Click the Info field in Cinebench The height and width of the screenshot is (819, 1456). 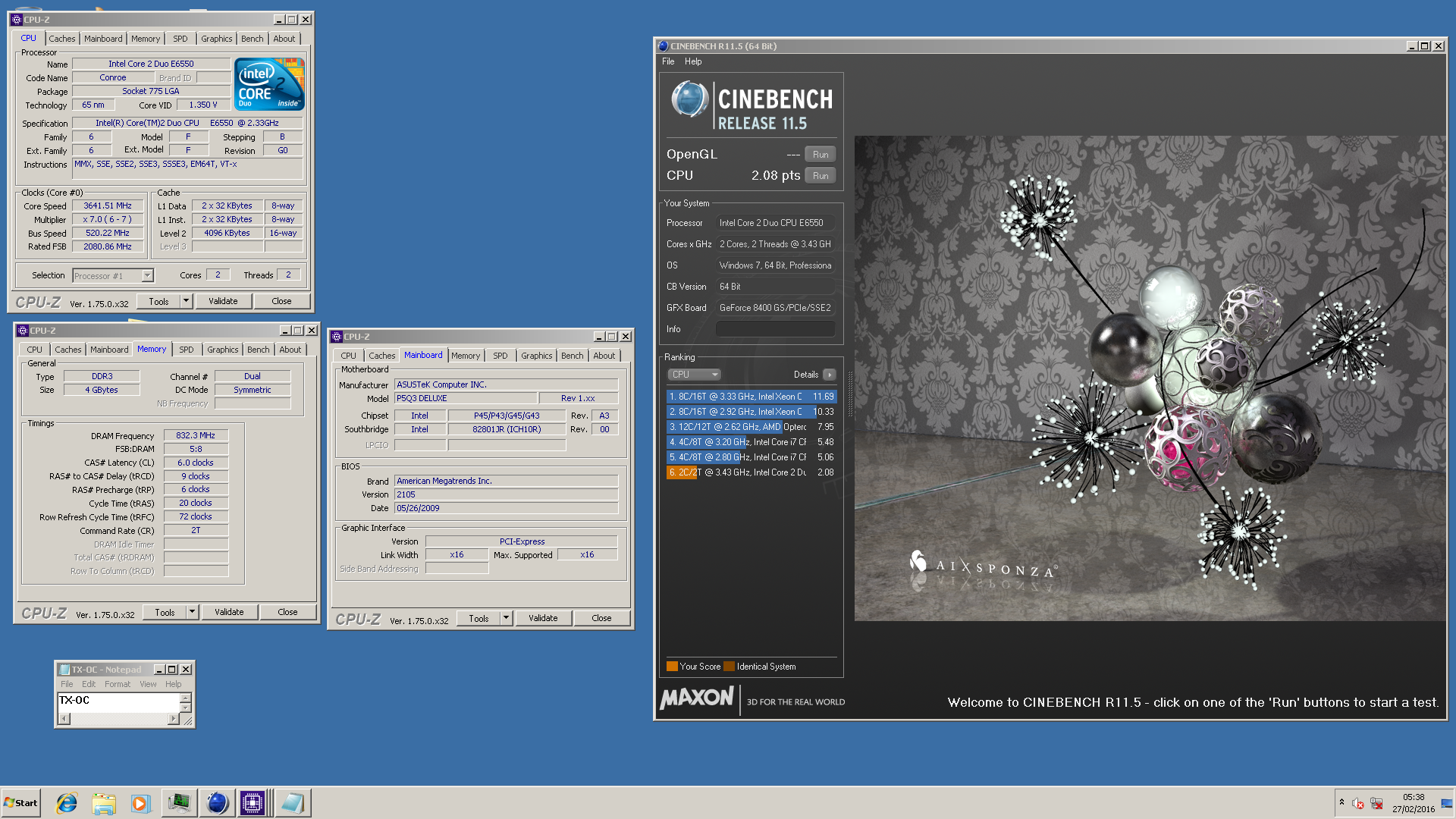pos(776,329)
